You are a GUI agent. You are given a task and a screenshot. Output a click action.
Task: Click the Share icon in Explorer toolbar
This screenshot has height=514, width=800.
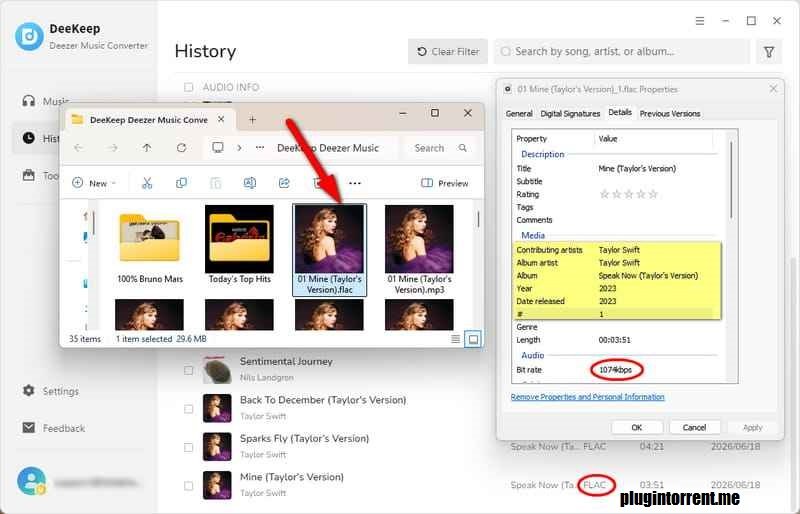284,183
